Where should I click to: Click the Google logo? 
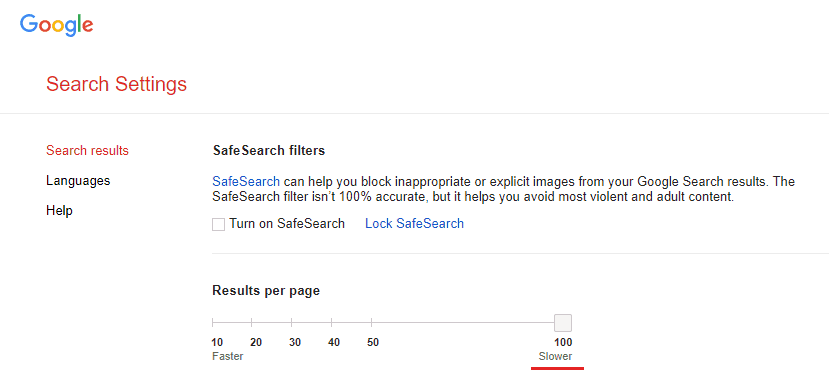57,25
